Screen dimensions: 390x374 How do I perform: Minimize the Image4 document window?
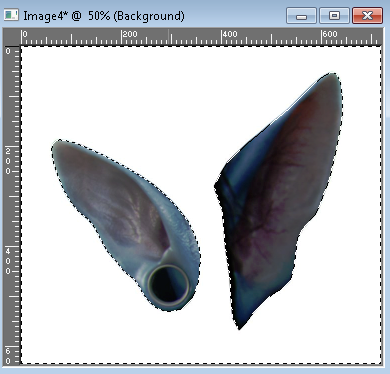pyautogui.click(x=301, y=16)
